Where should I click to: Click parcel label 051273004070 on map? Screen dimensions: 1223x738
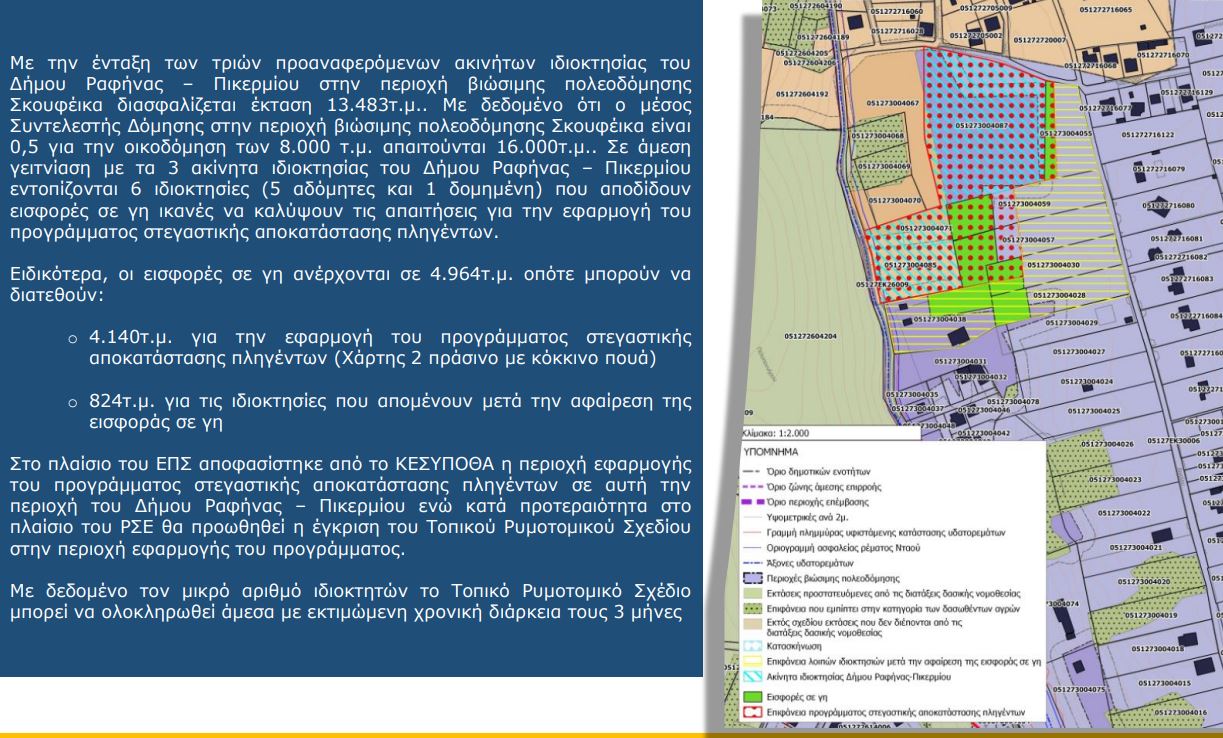(x=895, y=201)
